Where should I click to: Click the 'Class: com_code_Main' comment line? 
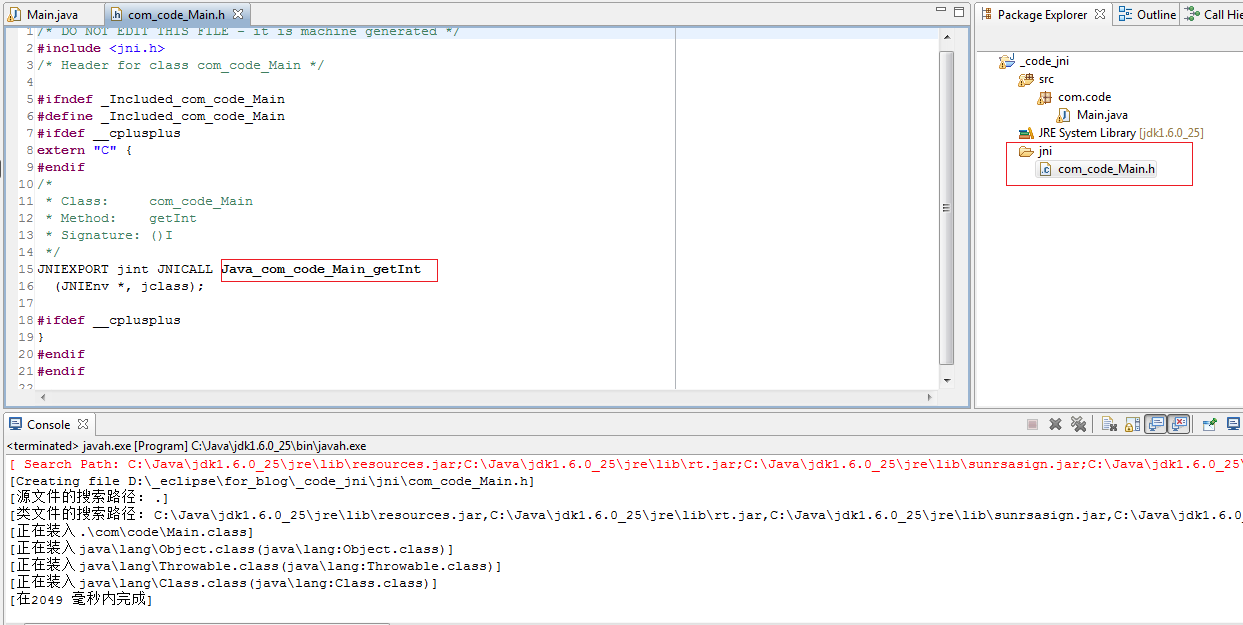click(x=149, y=201)
